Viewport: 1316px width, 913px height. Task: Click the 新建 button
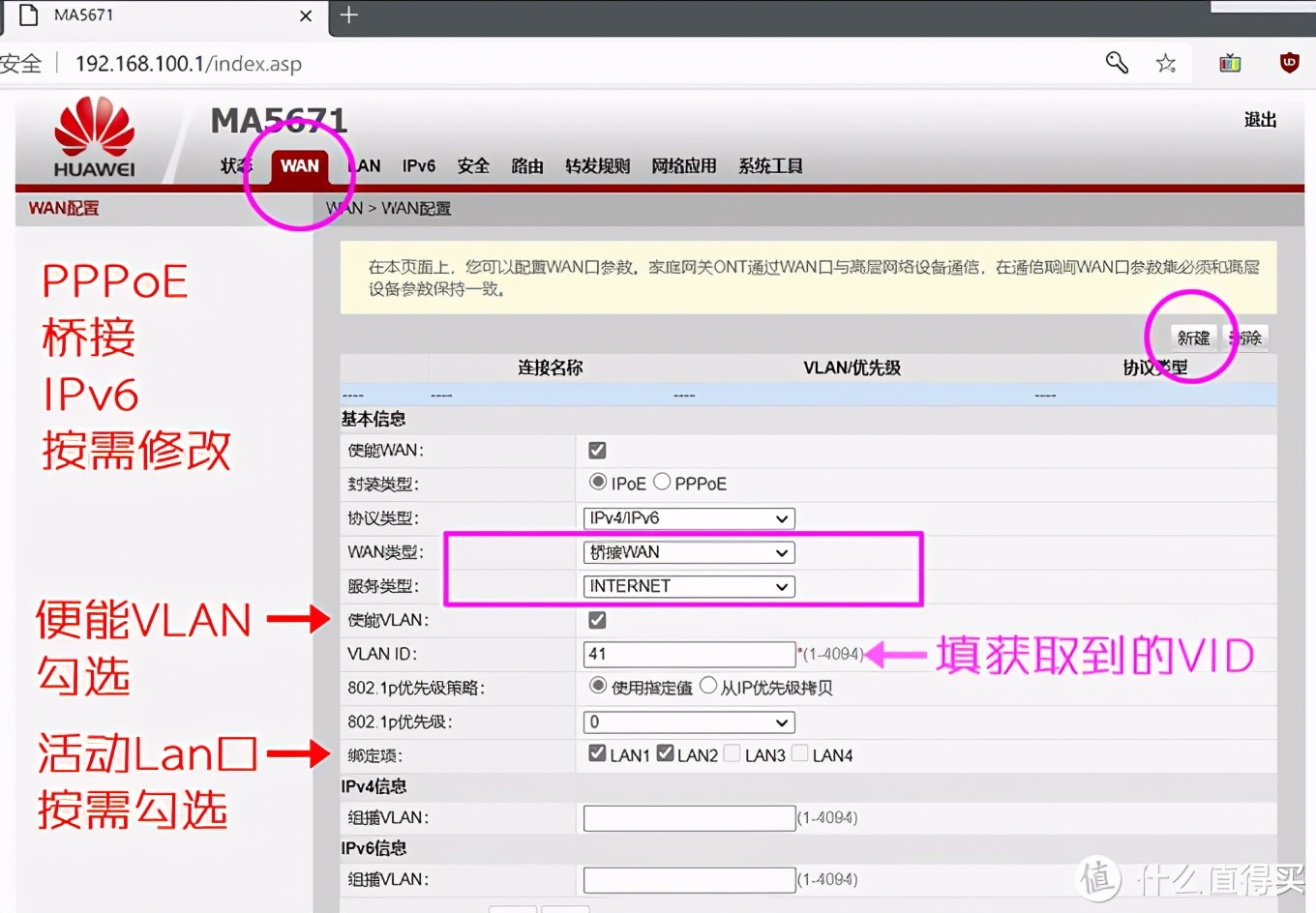point(1193,338)
